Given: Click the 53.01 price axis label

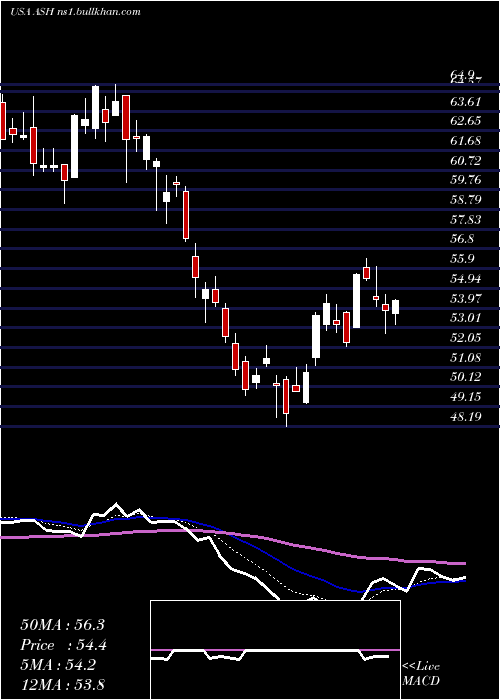Looking at the screenshot, I should [x=466, y=318].
